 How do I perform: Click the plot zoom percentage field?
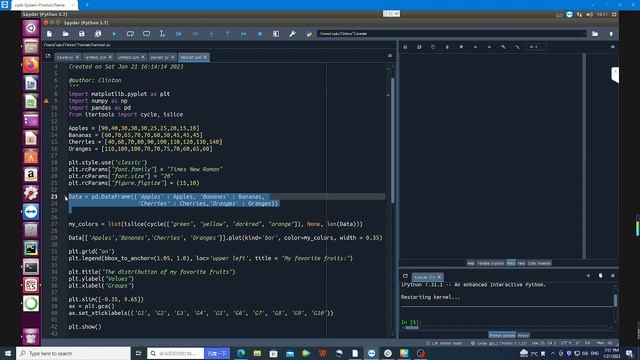click(x=536, y=47)
